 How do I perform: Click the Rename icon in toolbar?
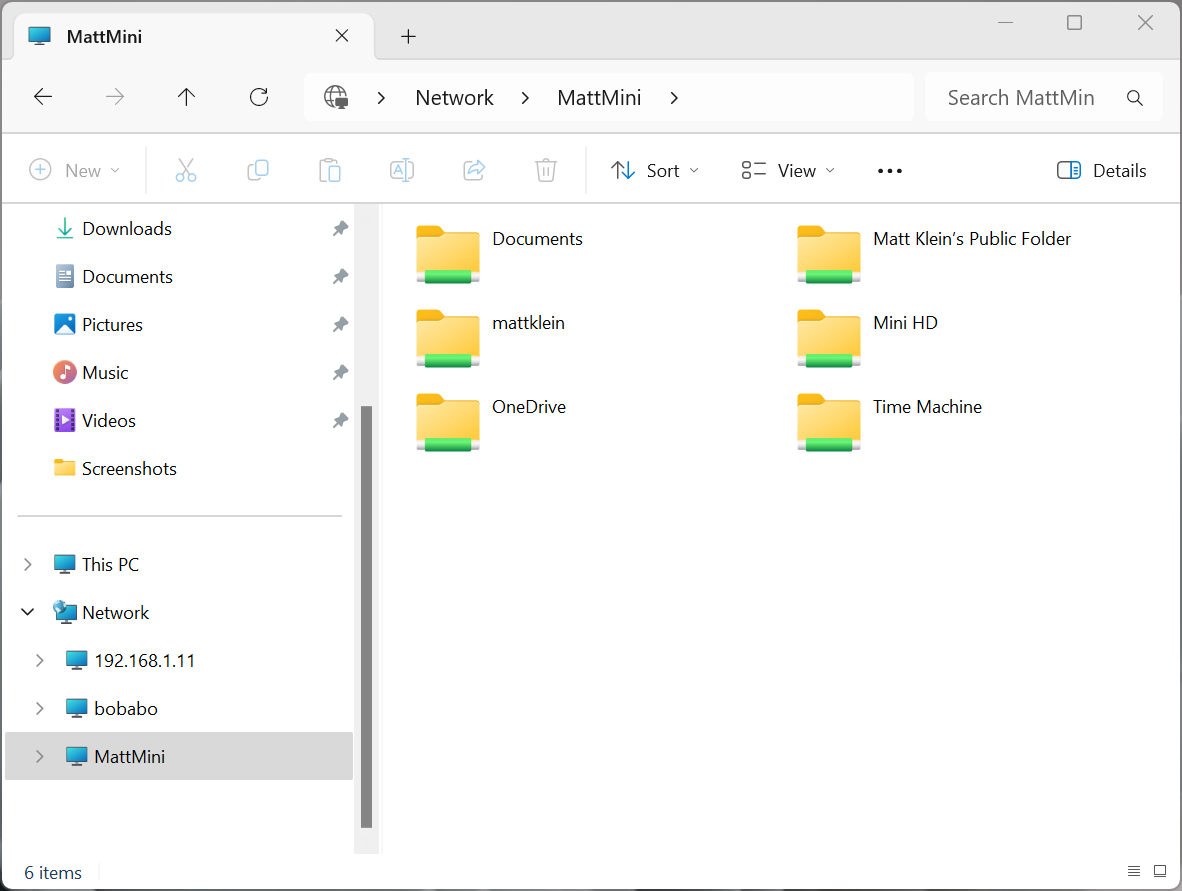402,170
